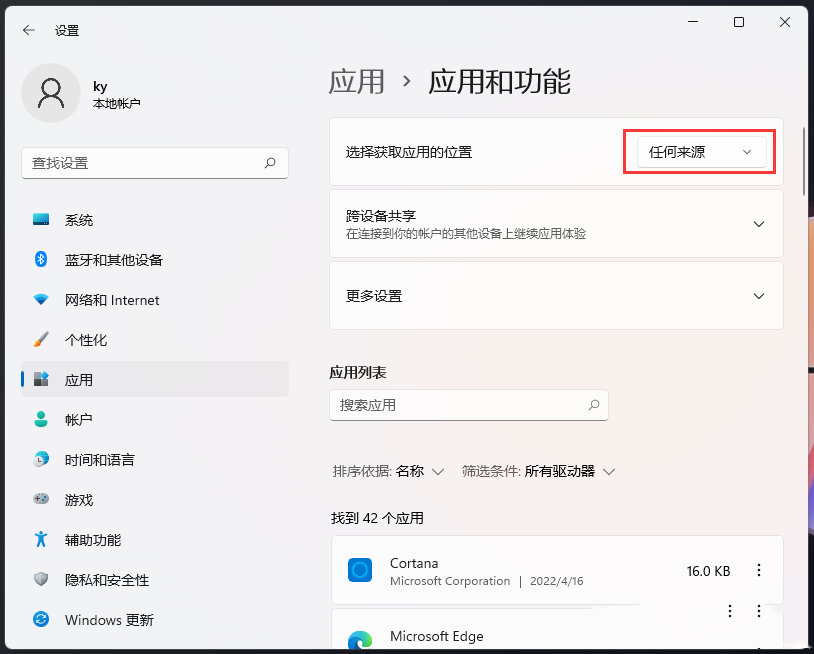Click the 搜索应用 search box

pyautogui.click(x=469, y=405)
